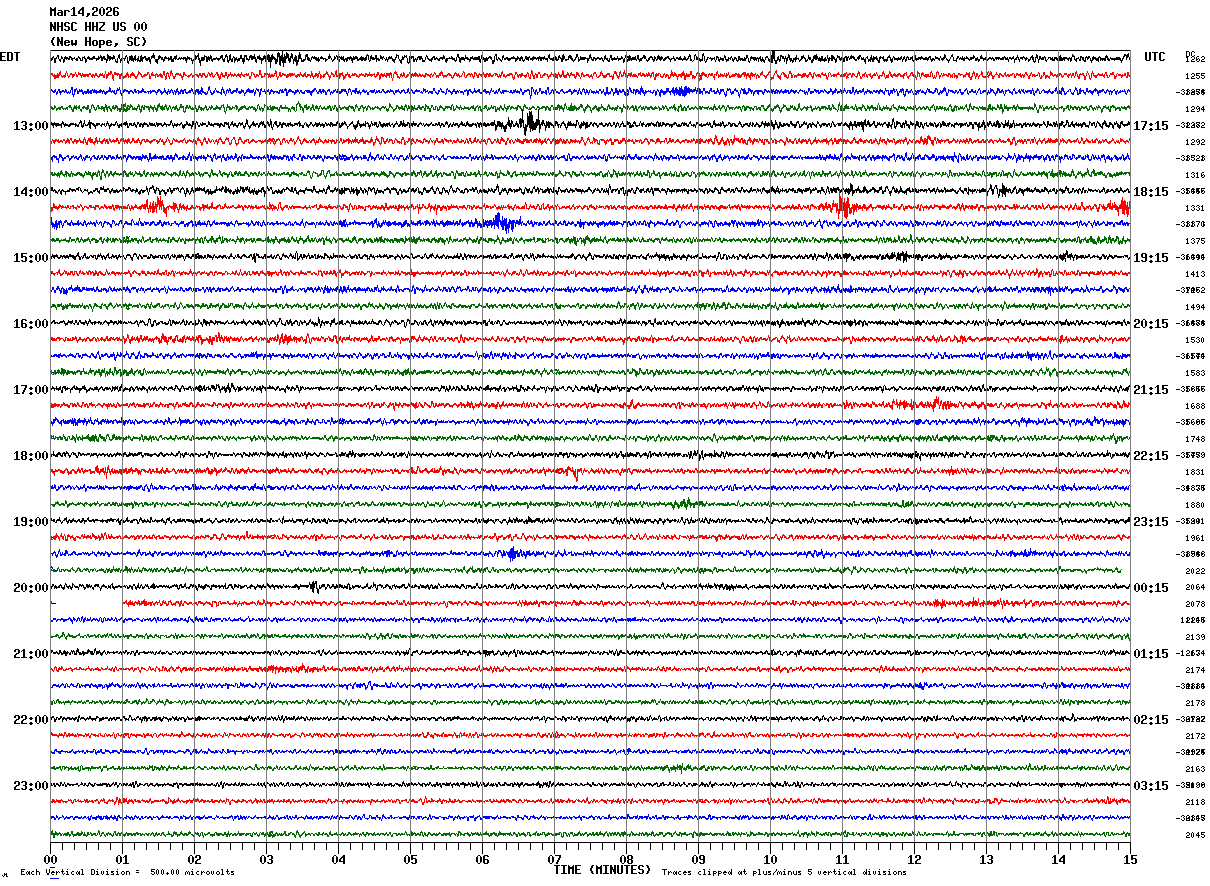Click the "19:00" EDT row label
This screenshot has height=886, width=1210.
31,522
